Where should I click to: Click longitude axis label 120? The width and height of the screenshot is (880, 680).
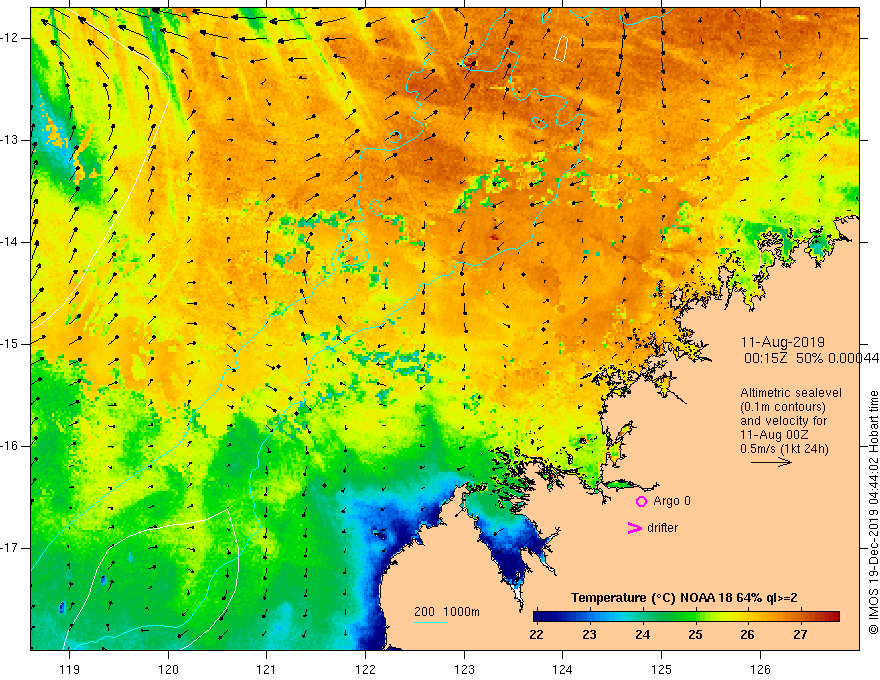click(168, 669)
